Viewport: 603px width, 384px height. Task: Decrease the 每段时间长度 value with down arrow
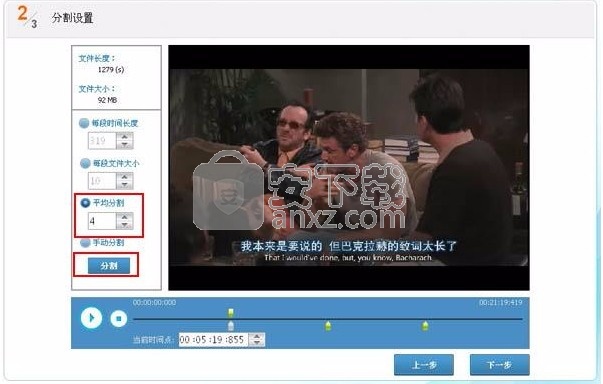(x=125, y=145)
